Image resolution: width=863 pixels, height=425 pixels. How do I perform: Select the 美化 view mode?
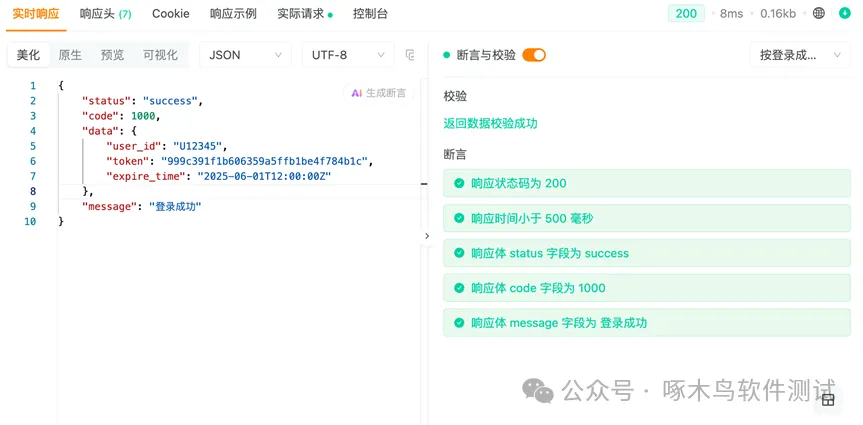(x=28, y=55)
